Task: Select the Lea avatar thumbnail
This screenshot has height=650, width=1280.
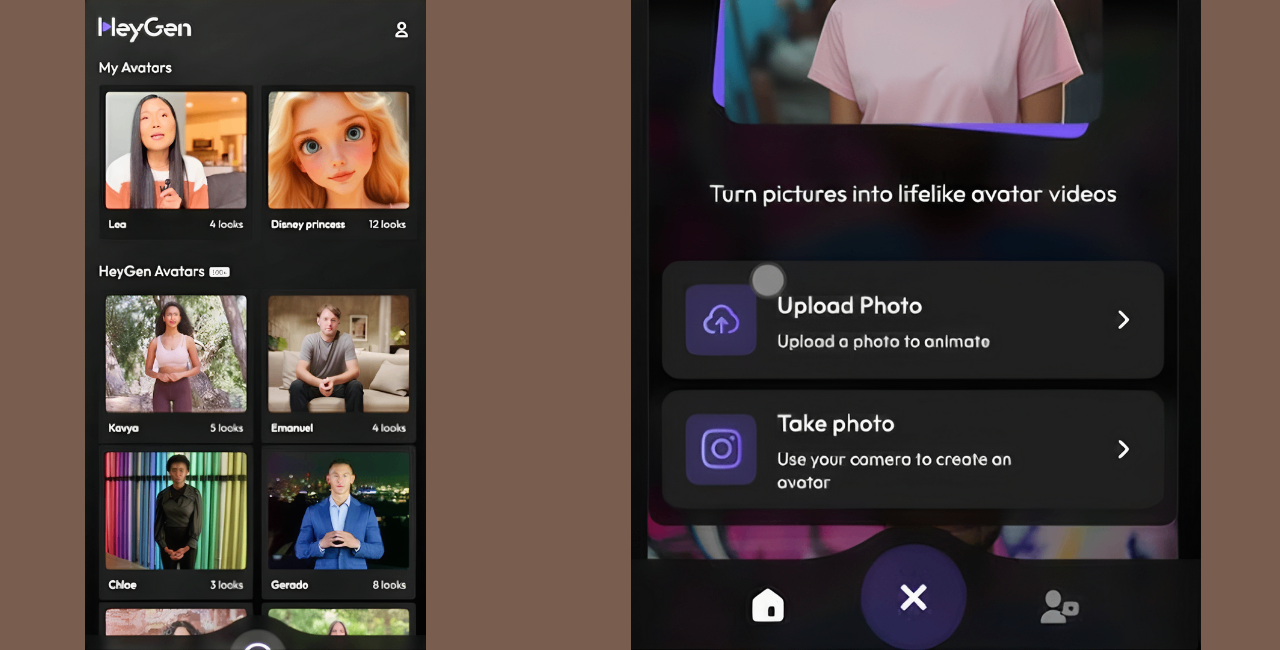Action: 176,150
